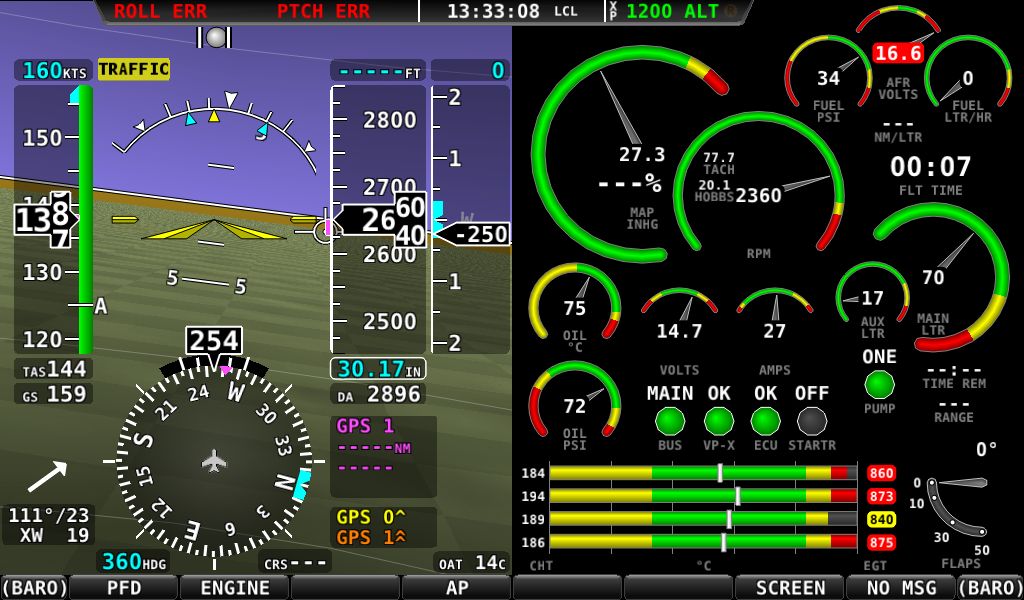
Task: Tap the 254 heading readout box
Action: (x=214, y=341)
